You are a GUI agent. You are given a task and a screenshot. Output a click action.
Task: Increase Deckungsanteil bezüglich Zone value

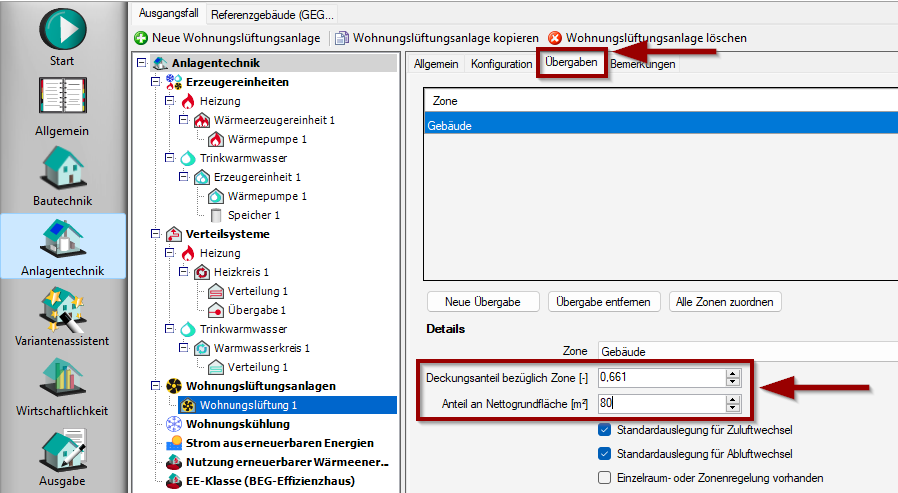732,373
